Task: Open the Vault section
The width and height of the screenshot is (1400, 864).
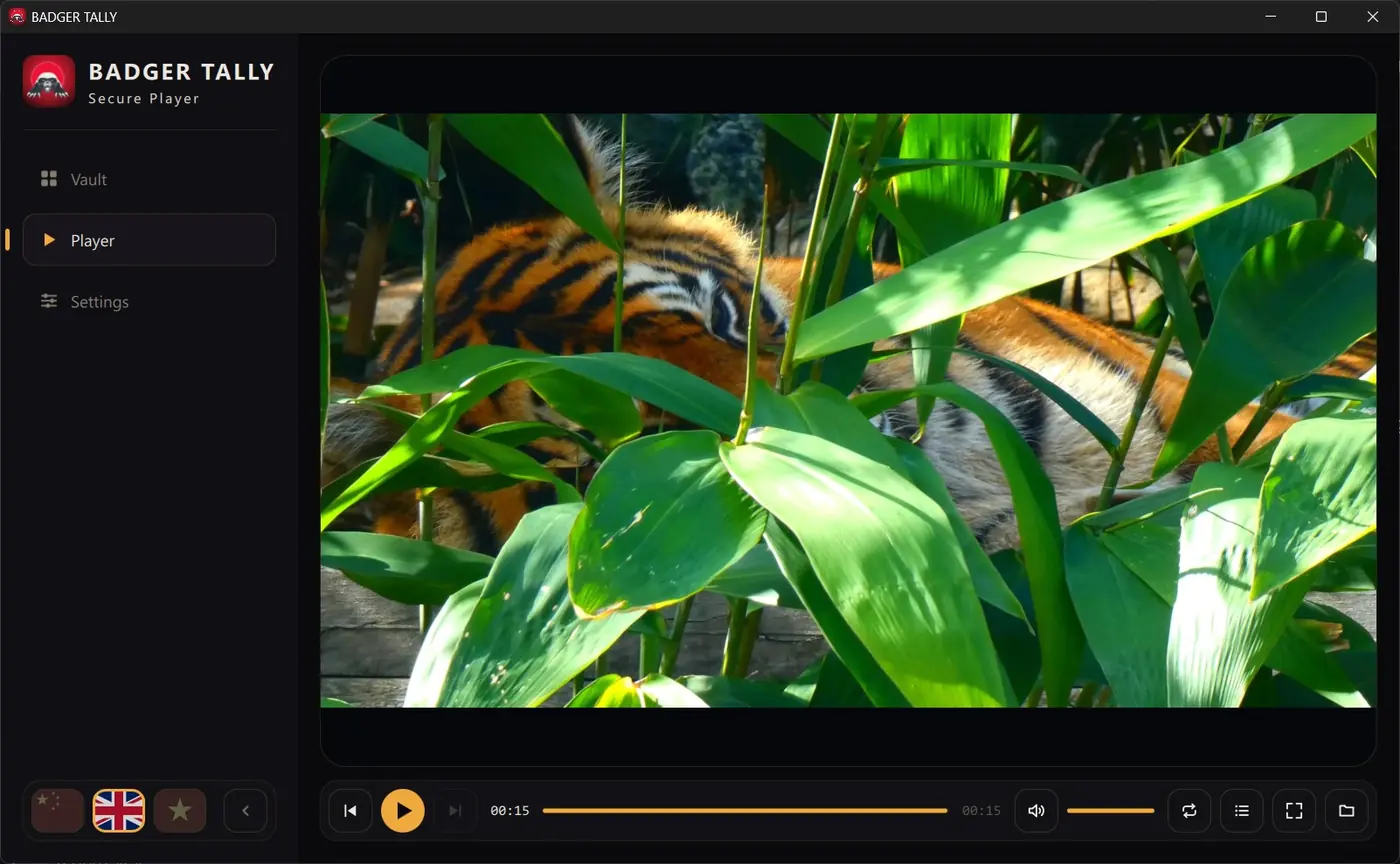Action: click(x=149, y=179)
